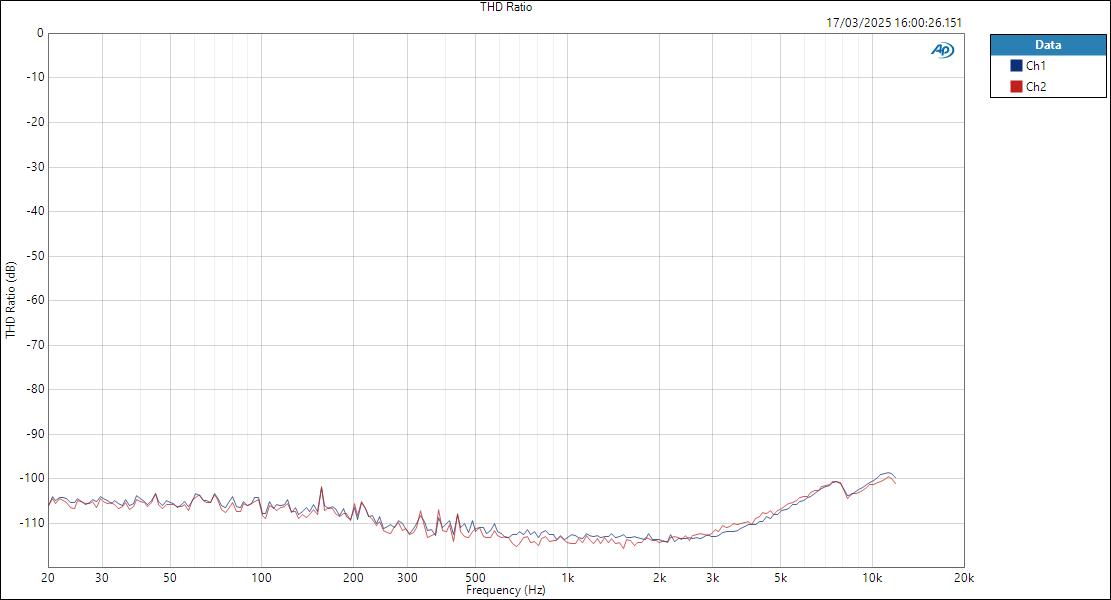Select the Data legend header
The image size is (1111, 600).
point(1048,45)
